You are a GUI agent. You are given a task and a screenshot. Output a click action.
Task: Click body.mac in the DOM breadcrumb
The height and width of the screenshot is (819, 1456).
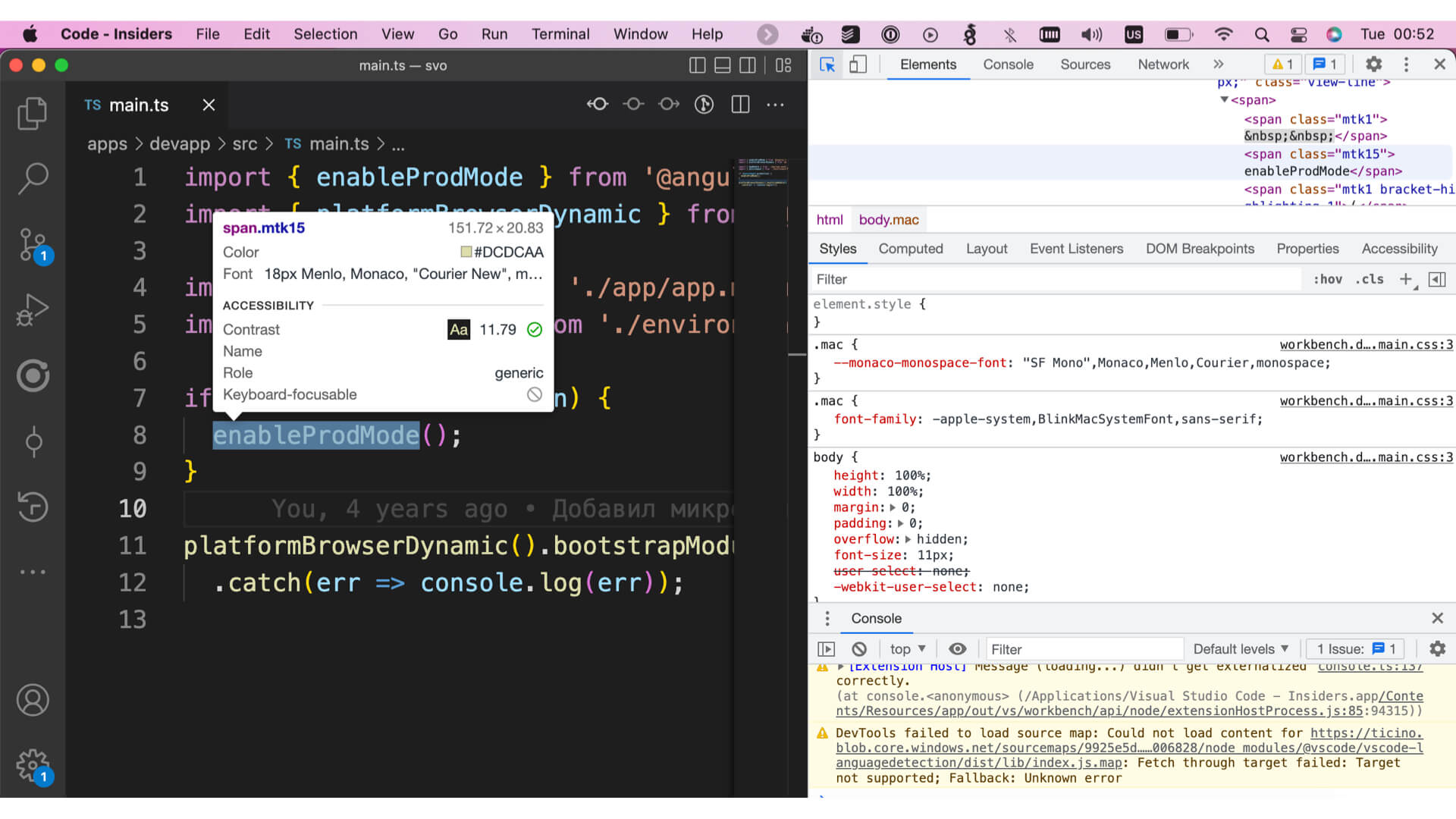point(889,220)
